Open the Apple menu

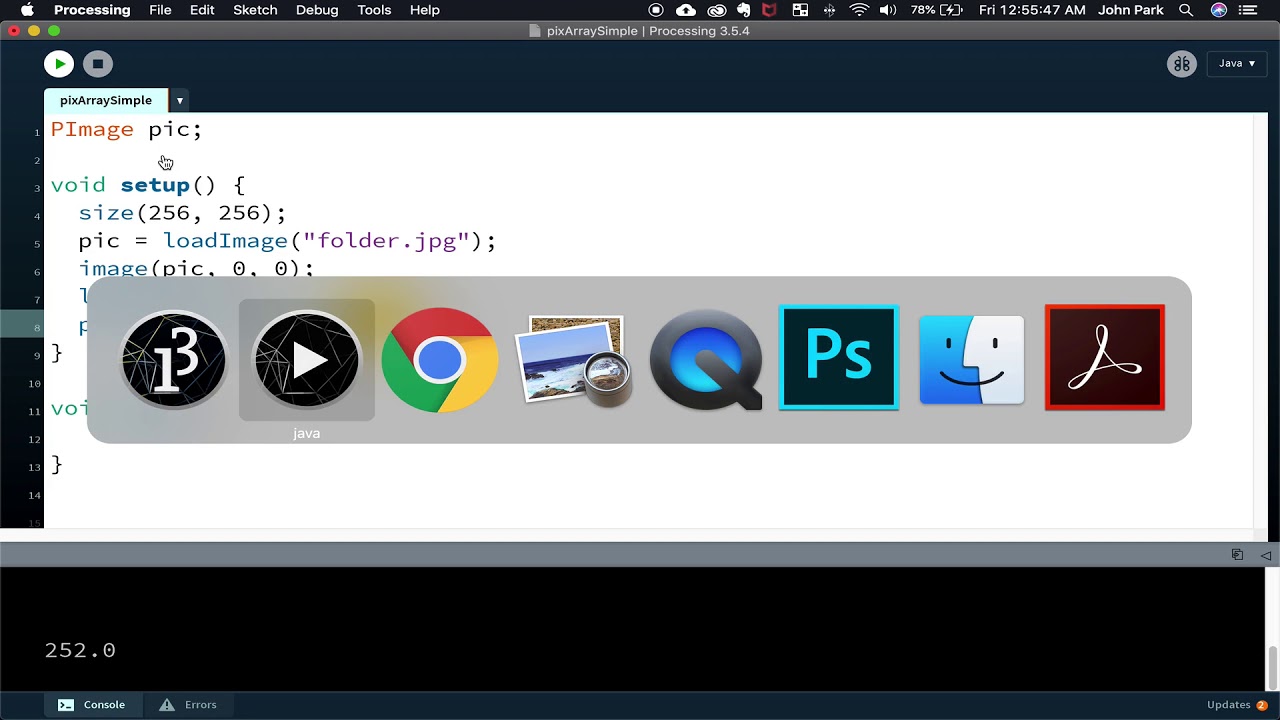click(27, 10)
